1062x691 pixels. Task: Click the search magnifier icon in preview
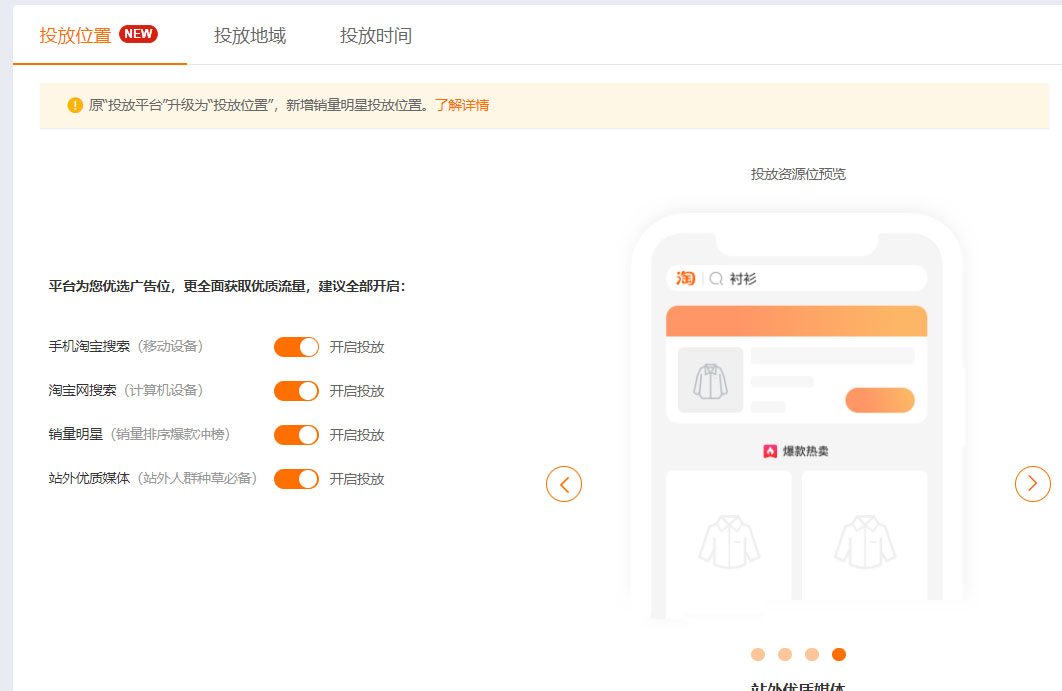click(716, 279)
